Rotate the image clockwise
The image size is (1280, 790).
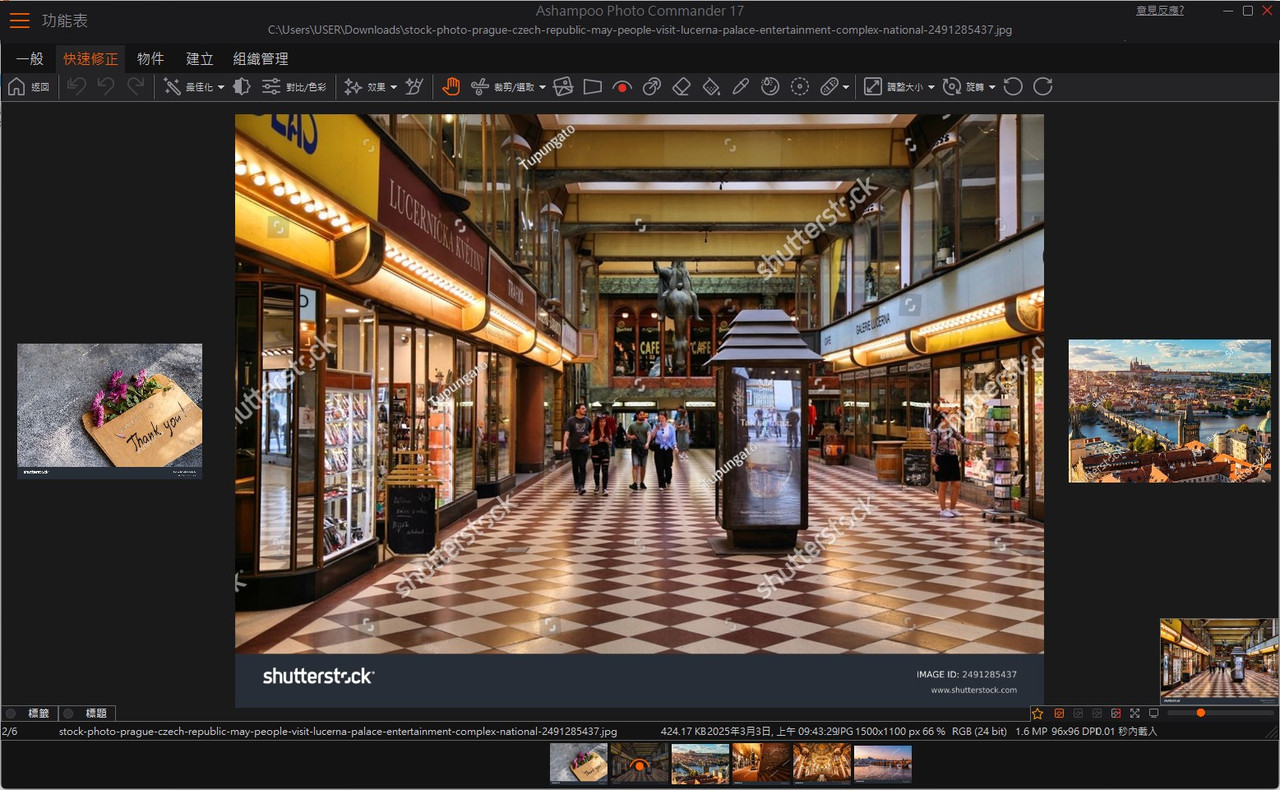pos(1043,87)
